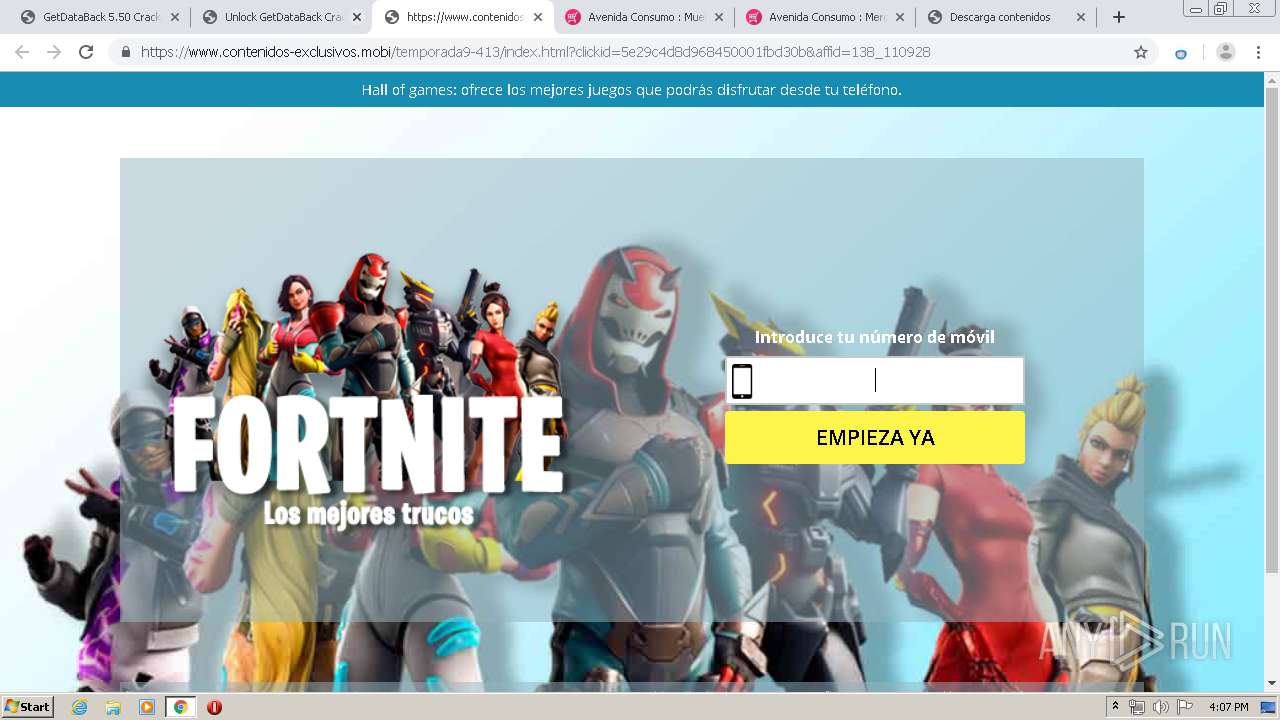
Task: Close the GetDataBack 5.50 Crack tab
Action: (x=175, y=17)
